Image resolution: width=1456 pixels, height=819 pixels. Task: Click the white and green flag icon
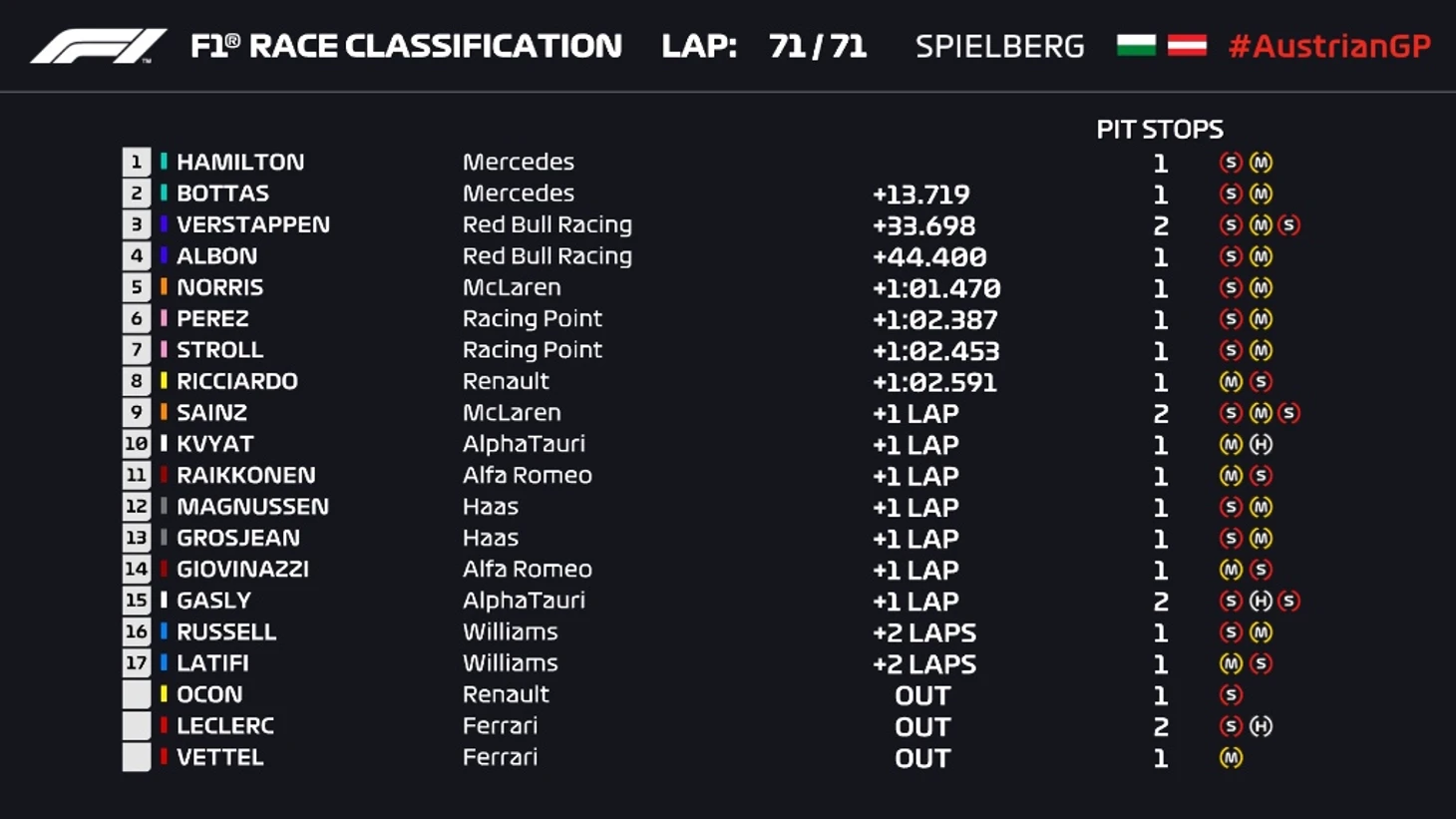click(1136, 46)
